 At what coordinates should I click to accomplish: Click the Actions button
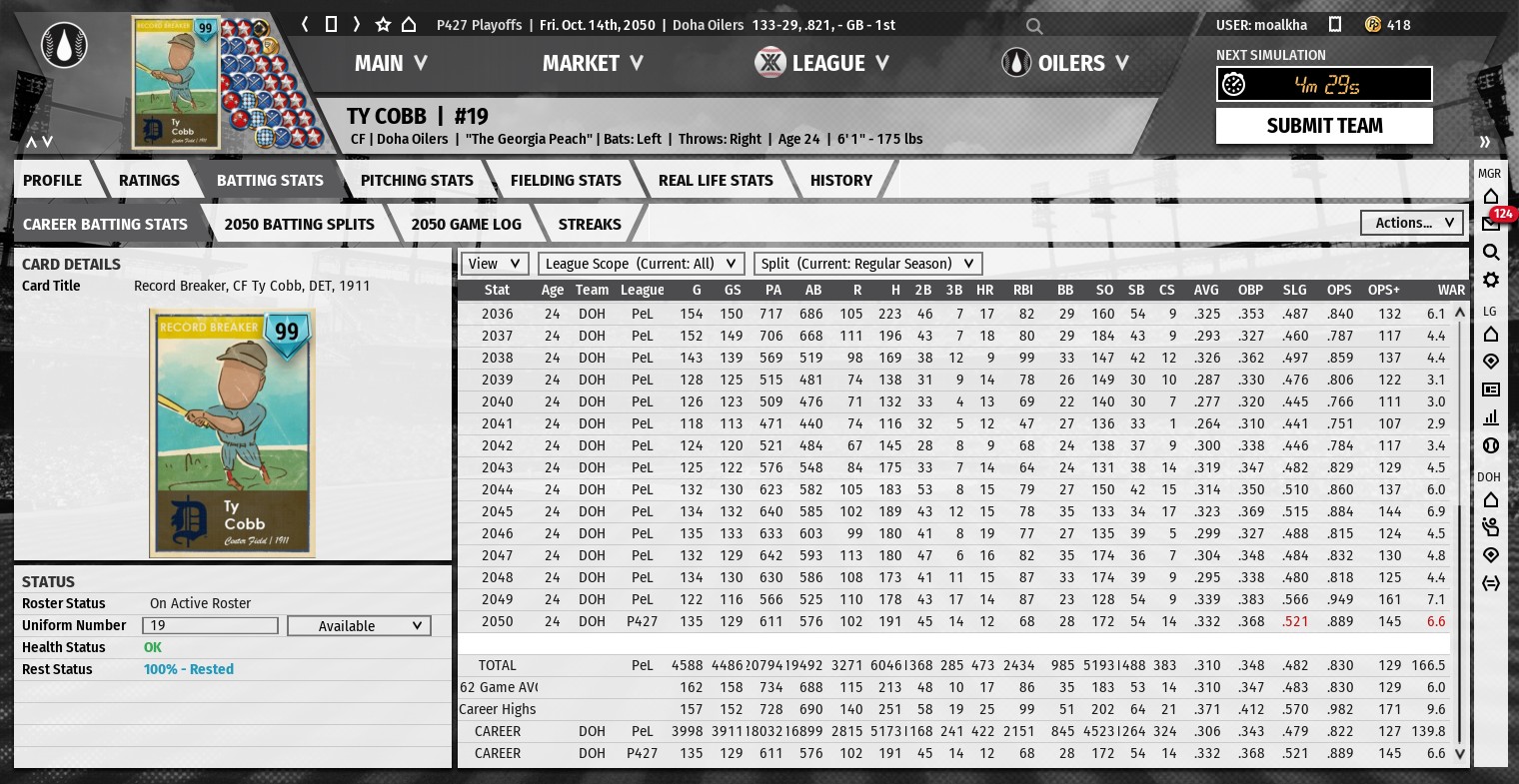[x=1412, y=223]
